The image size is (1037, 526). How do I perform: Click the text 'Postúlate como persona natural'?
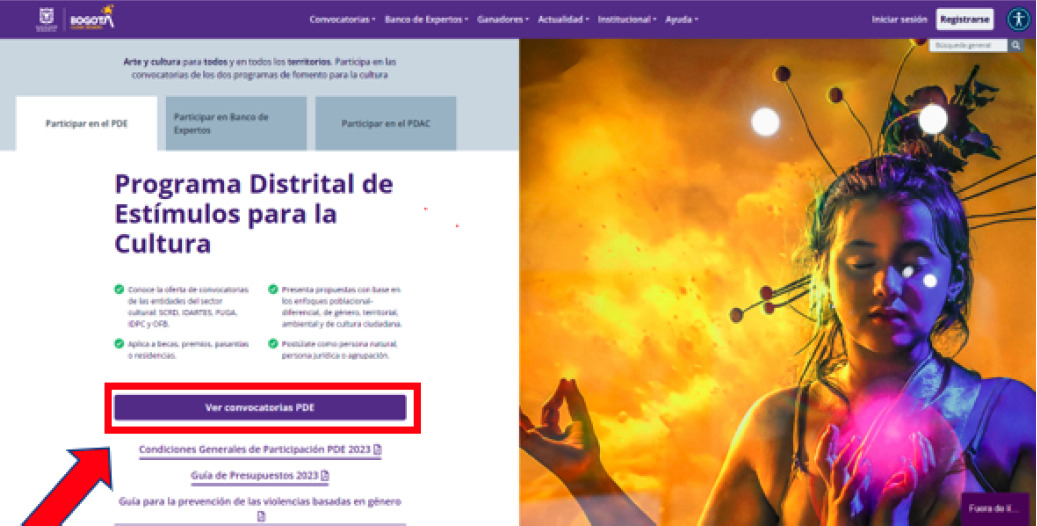pyautogui.click(x=339, y=344)
